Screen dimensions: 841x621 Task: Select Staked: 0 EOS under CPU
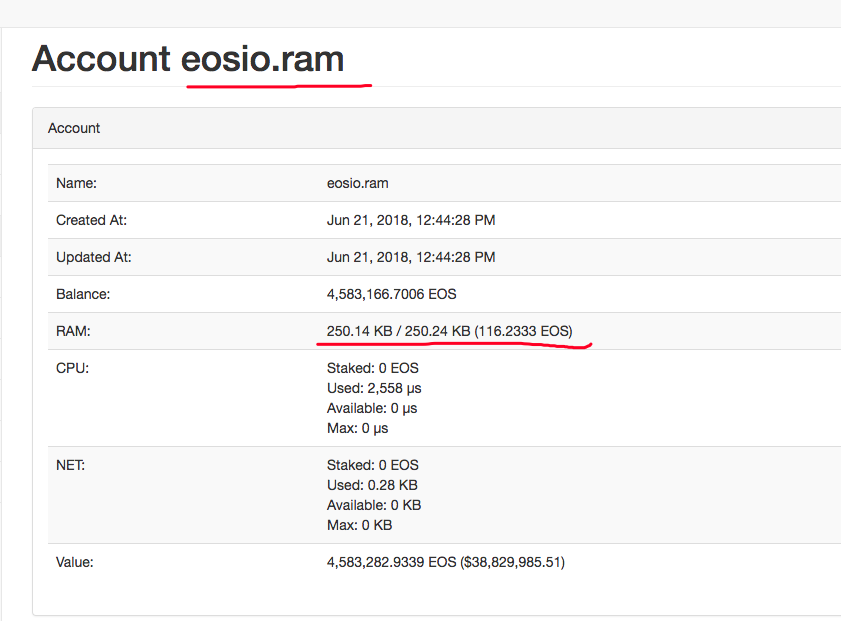coord(373,368)
